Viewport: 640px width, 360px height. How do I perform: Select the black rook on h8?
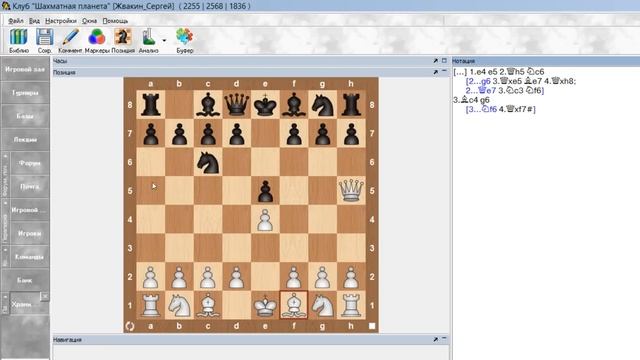pyautogui.click(x=351, y=104)
